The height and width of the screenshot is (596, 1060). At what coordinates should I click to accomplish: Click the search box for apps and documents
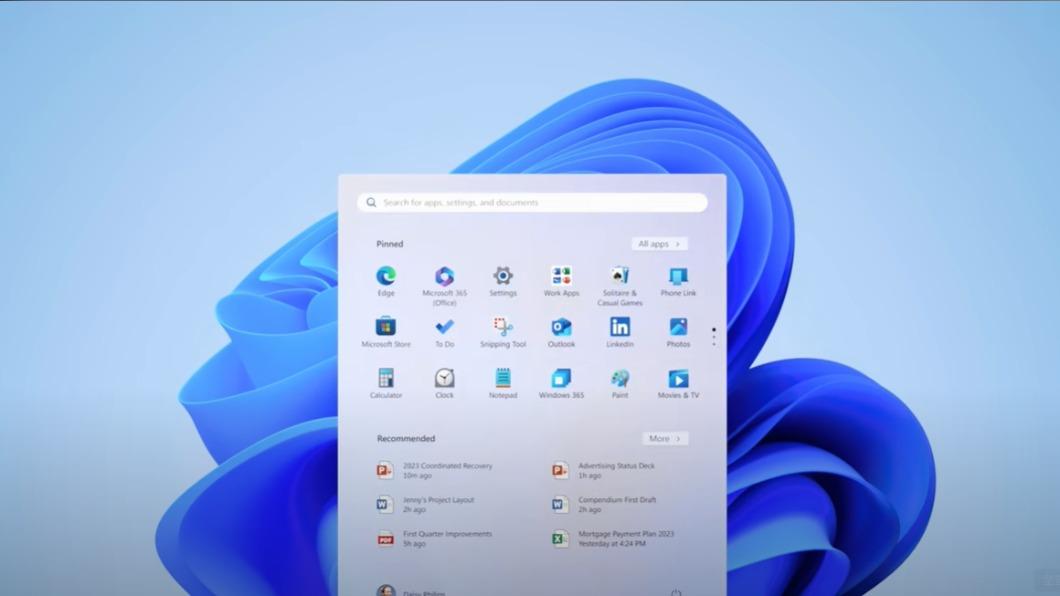(x=532, y=202)
